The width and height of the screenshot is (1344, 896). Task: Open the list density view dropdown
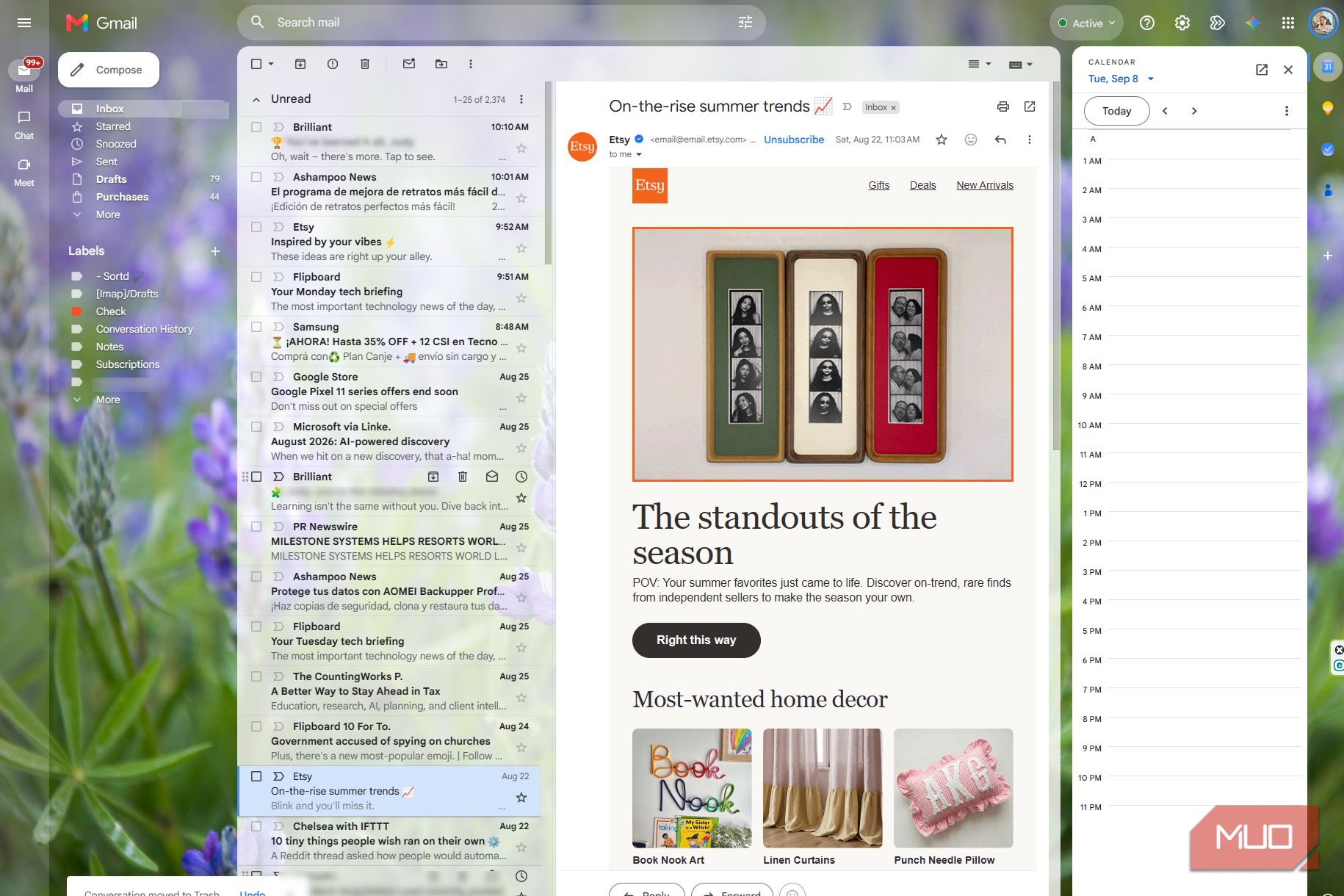tap(980, 64)
